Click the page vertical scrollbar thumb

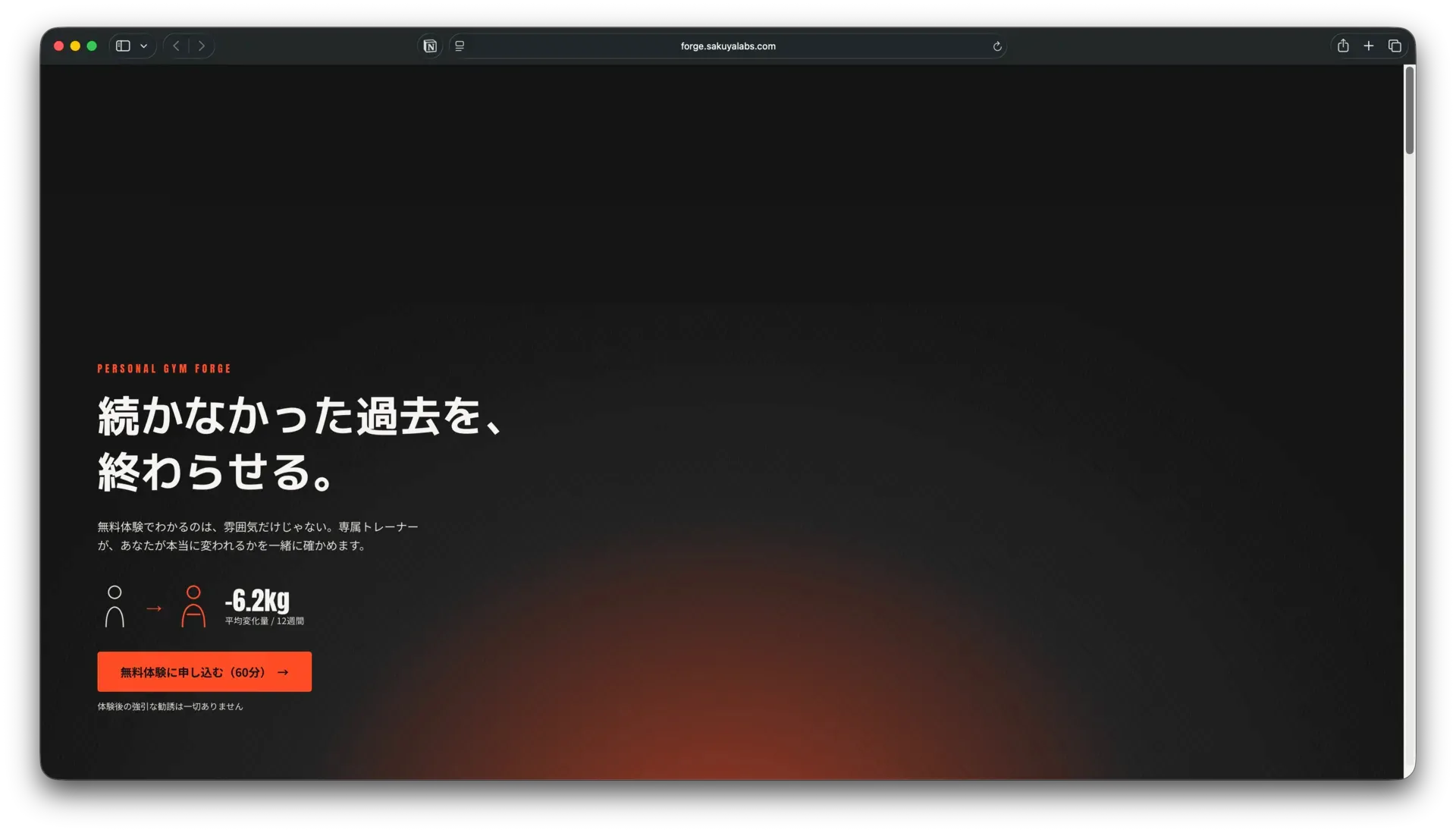[x=1410, y=110]
